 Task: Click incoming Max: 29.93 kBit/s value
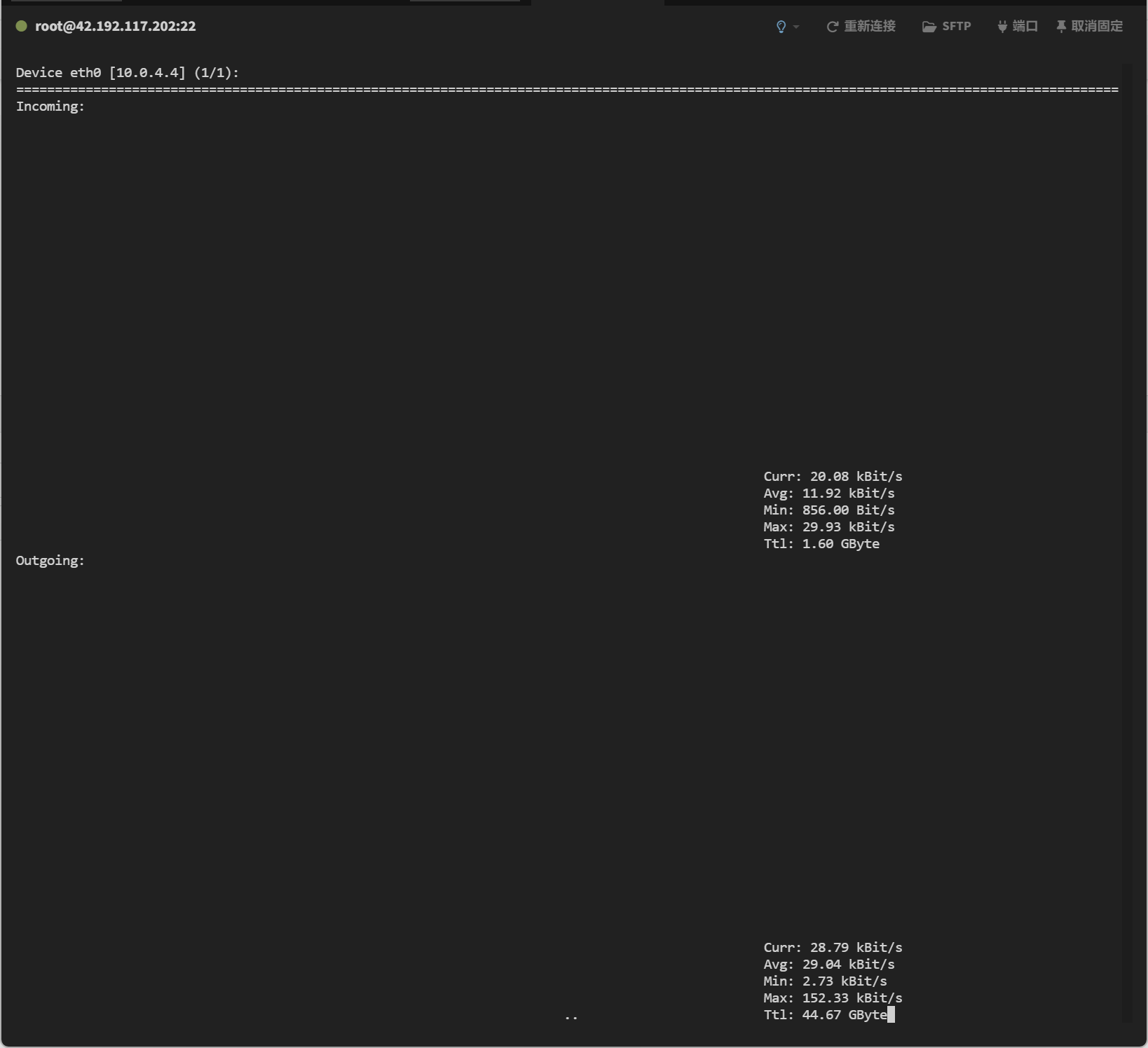pyautogui.click(x=829, y=526)
